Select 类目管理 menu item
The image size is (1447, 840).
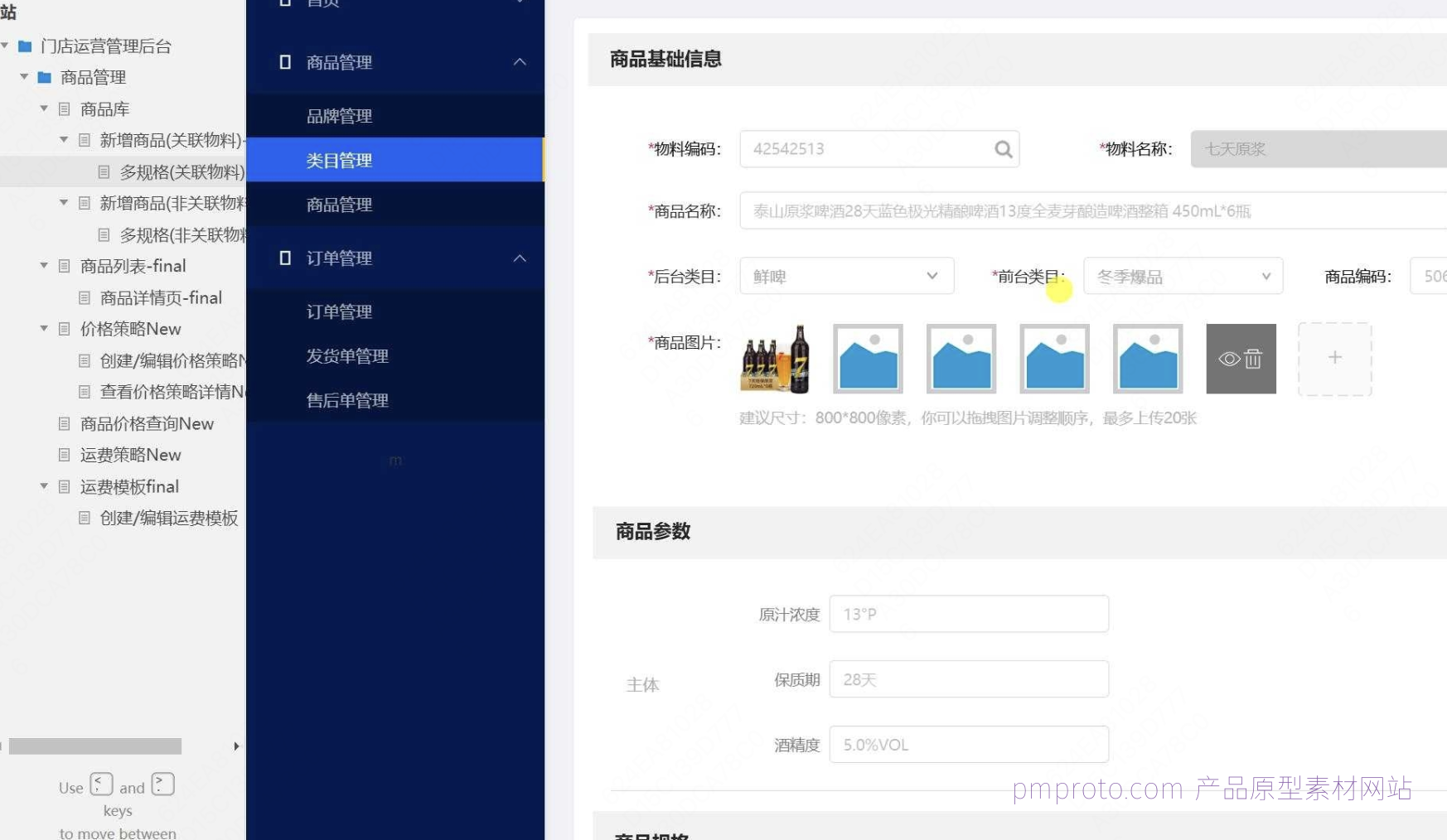tap(395, 160)
